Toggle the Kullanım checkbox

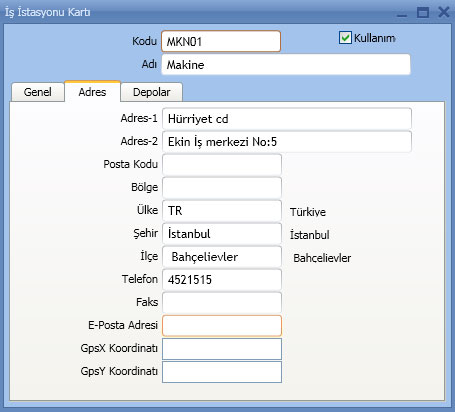point(345,38)
